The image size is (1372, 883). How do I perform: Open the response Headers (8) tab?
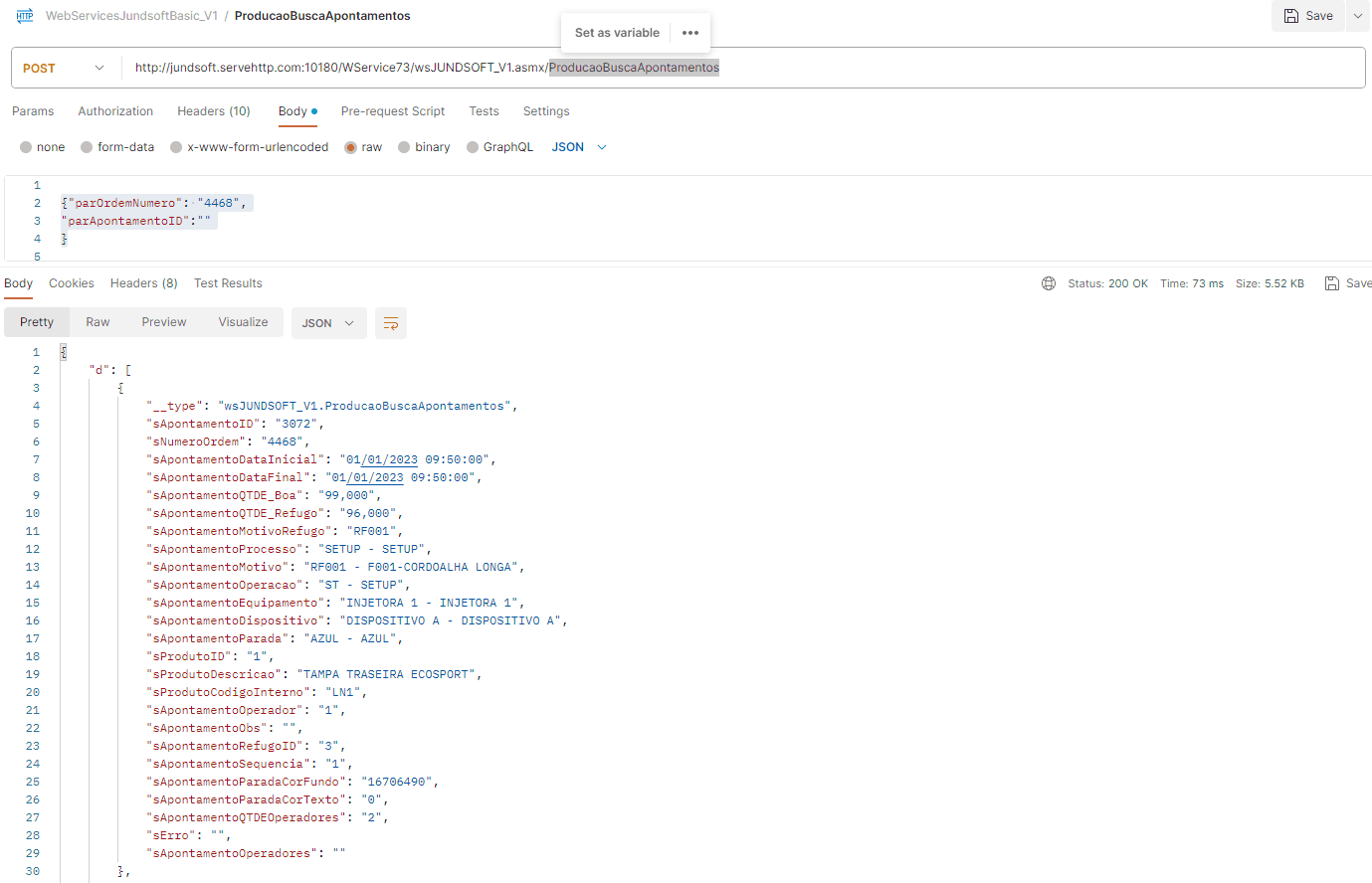(144, 283)
